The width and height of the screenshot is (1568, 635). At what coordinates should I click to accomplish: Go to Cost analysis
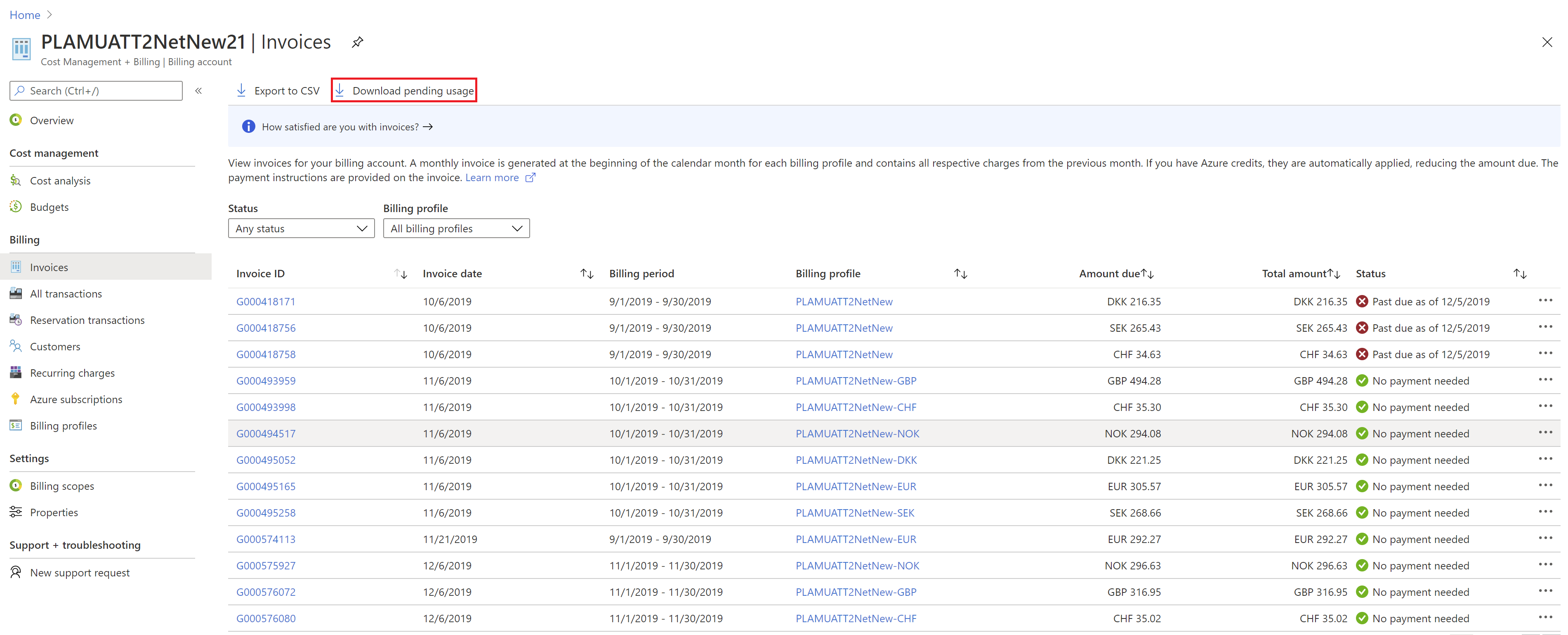60,181
